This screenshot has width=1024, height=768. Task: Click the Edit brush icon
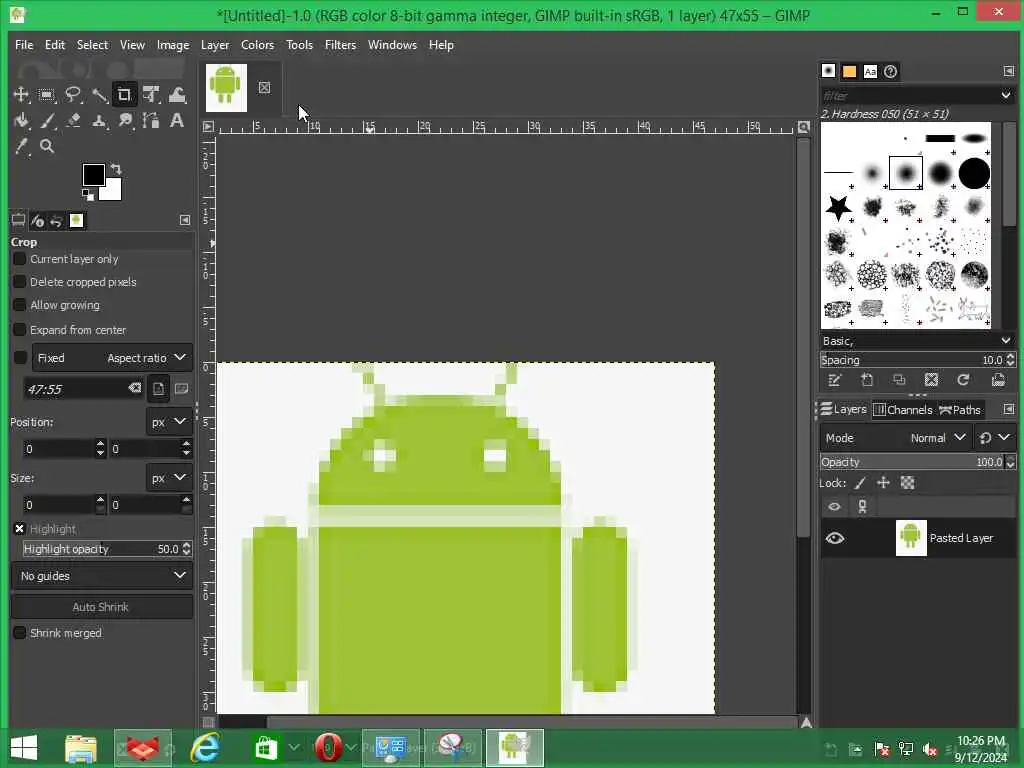click(x=835, y=380)
